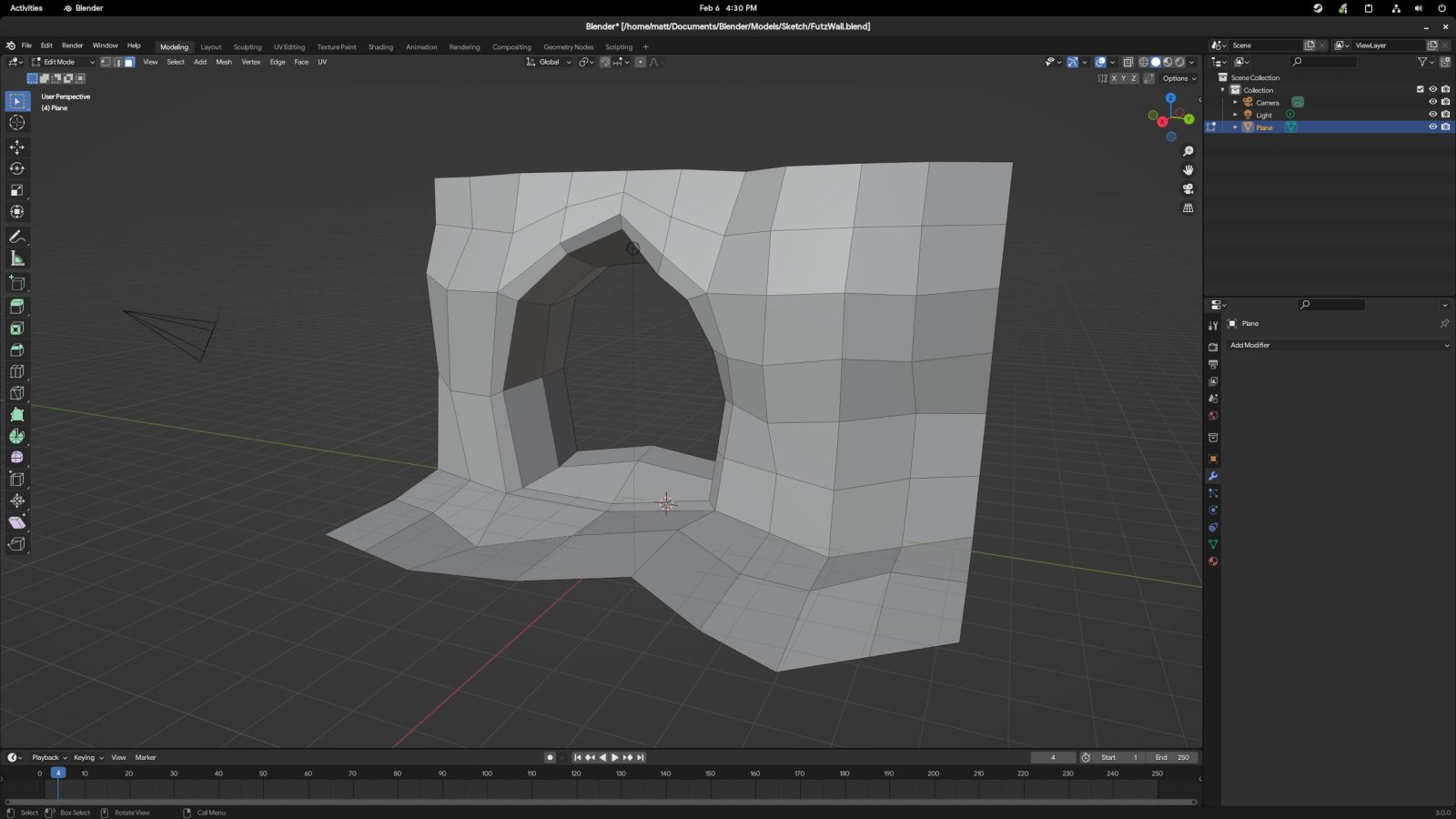Open the Playback popover in timeline

click(x=49, y=757)
